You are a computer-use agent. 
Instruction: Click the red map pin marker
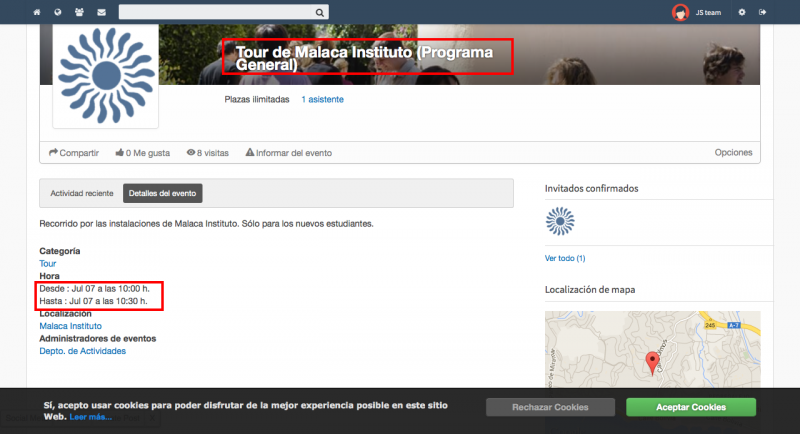pyautogui.click(x=652, y=363)
